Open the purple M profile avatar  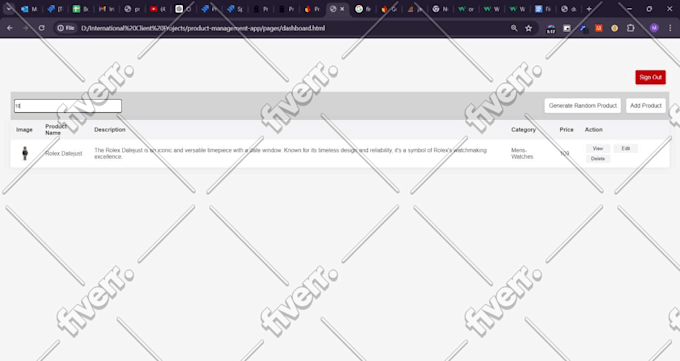654,28
